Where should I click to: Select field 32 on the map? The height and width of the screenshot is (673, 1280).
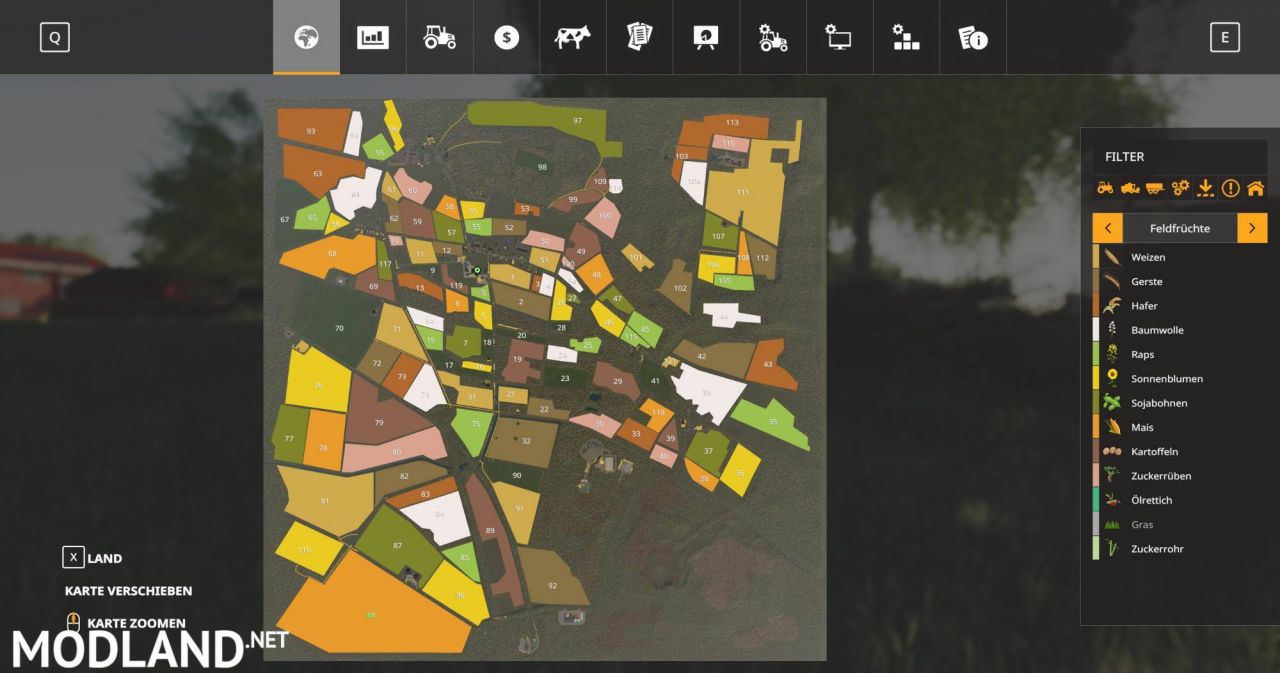(x=526, y=440)
